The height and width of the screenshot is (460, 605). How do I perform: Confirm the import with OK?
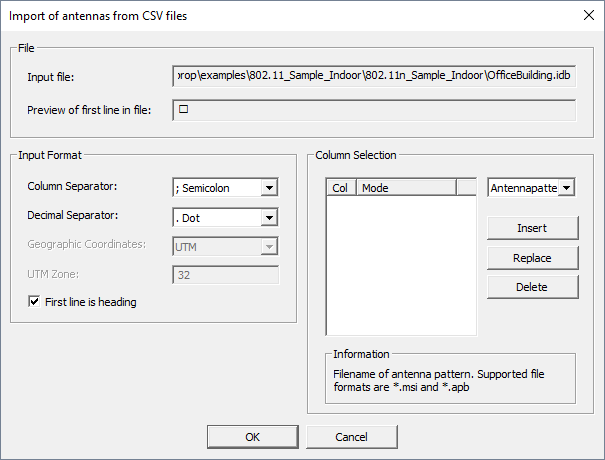252,437
